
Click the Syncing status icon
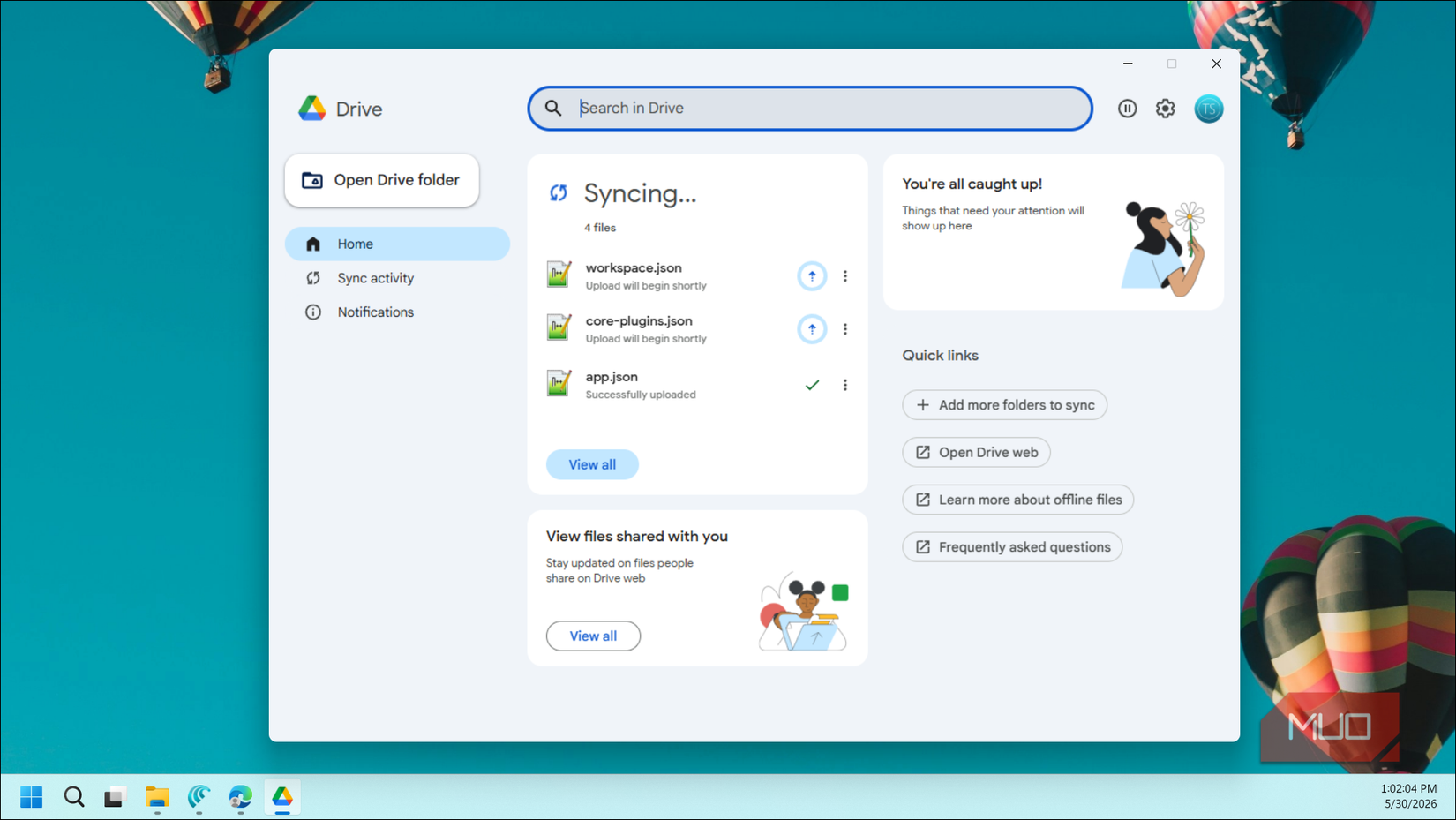pyautogui.click(x=558, y=192)
